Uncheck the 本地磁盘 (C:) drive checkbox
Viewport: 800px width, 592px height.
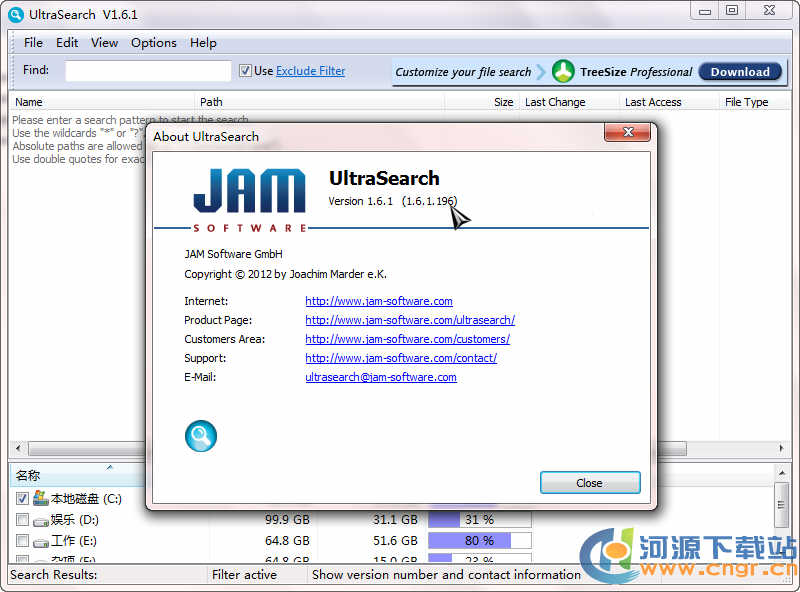pyautogui.click(x=22, y=498)
